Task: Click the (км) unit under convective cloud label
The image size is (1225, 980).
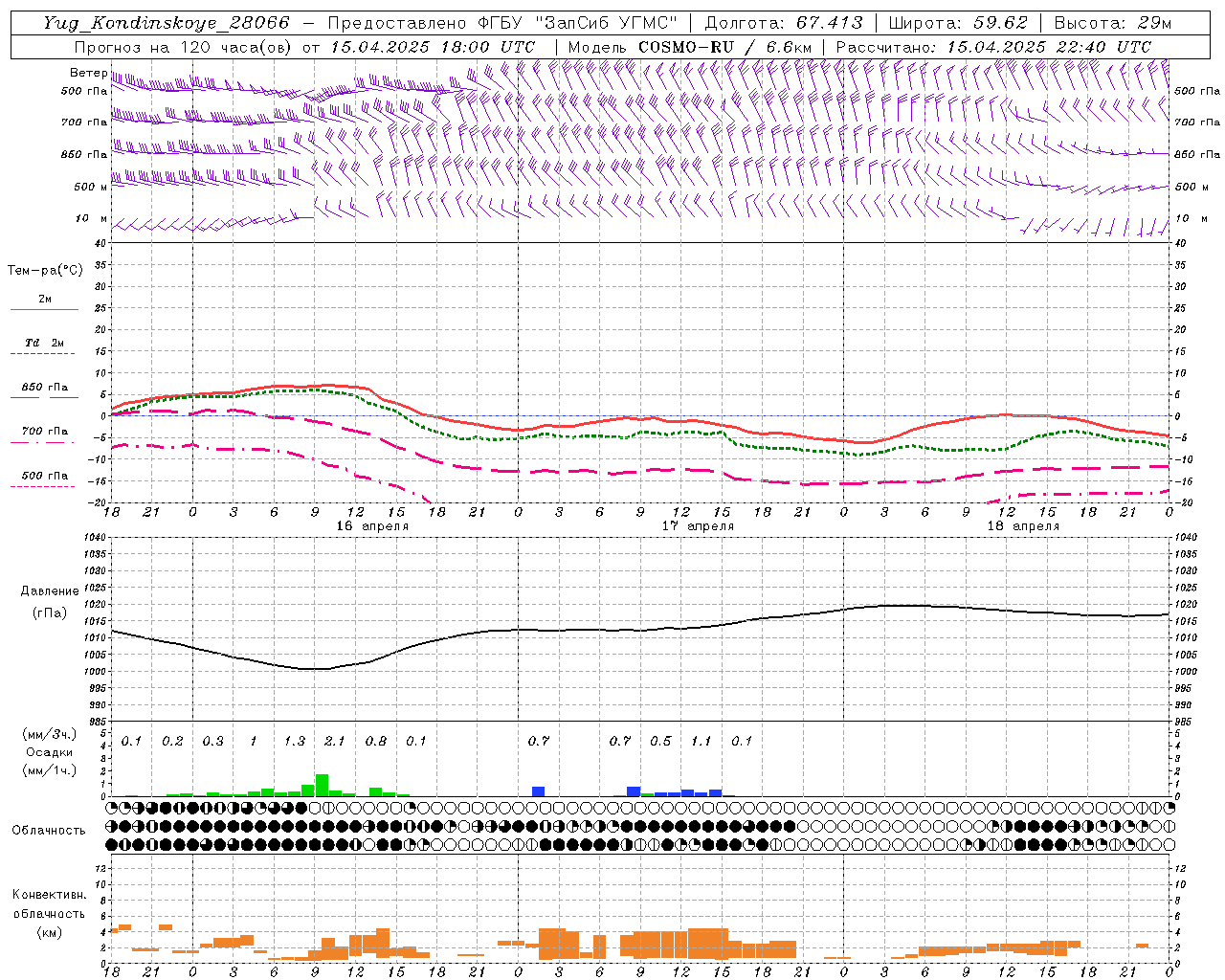Action: [49, 932]
